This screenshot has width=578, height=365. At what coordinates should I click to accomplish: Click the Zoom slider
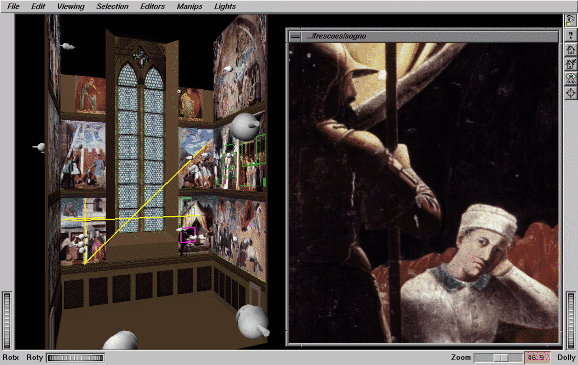[498, 357]
